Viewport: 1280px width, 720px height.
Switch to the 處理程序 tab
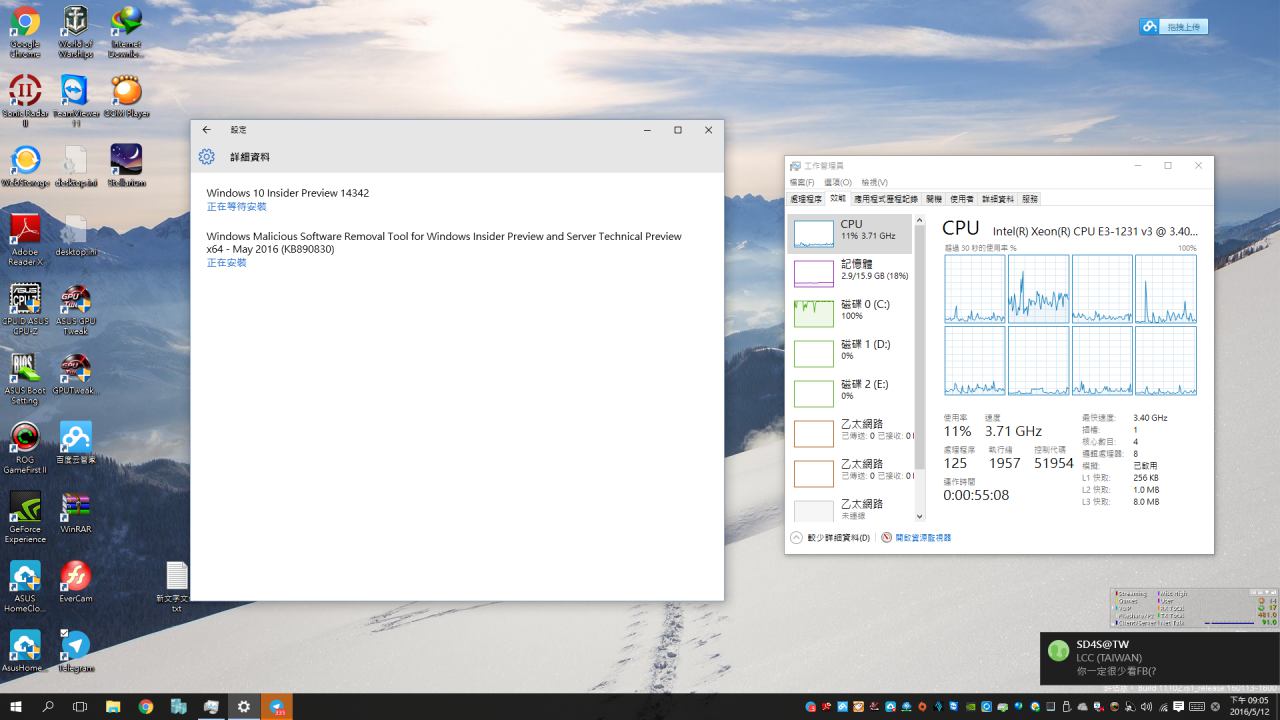tap(806, 199)
